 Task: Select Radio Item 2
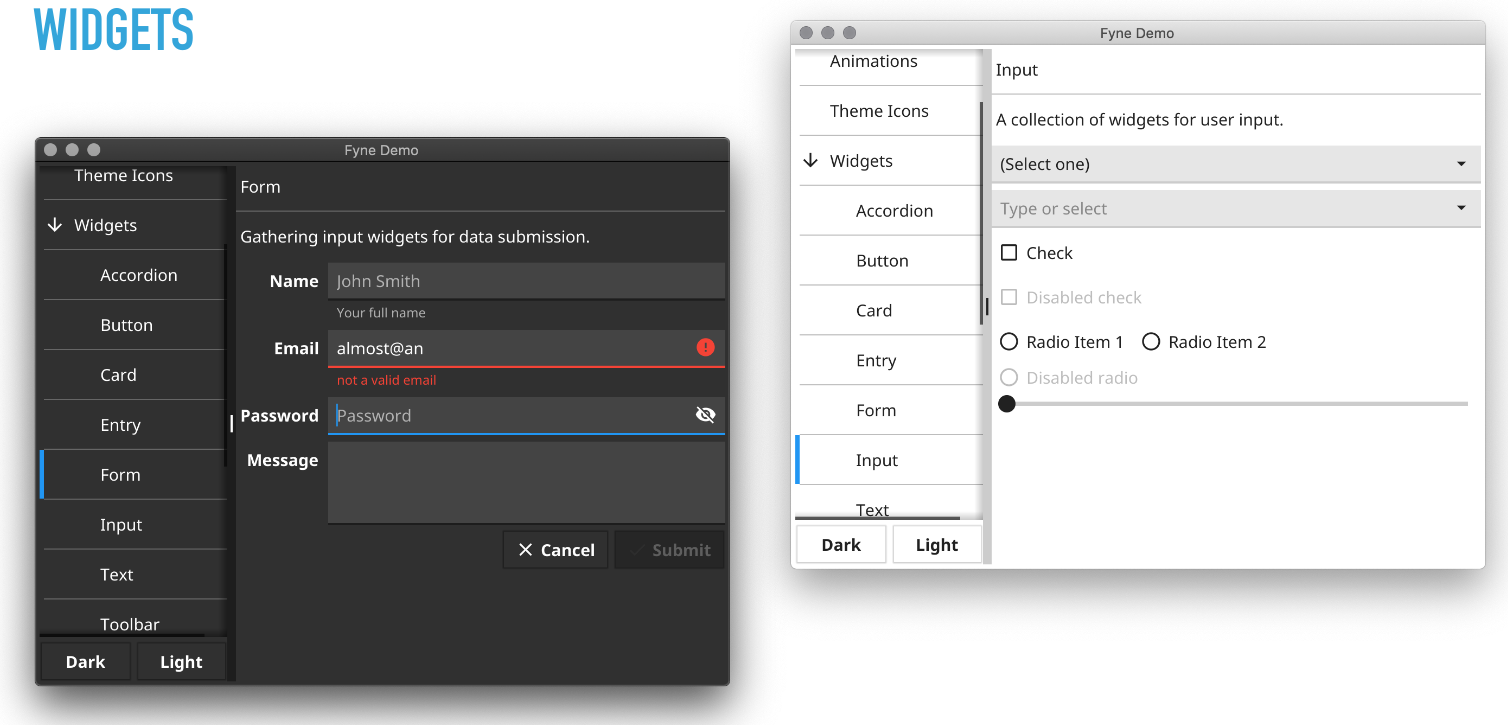pyautogui.click(x=1151, y=342)
